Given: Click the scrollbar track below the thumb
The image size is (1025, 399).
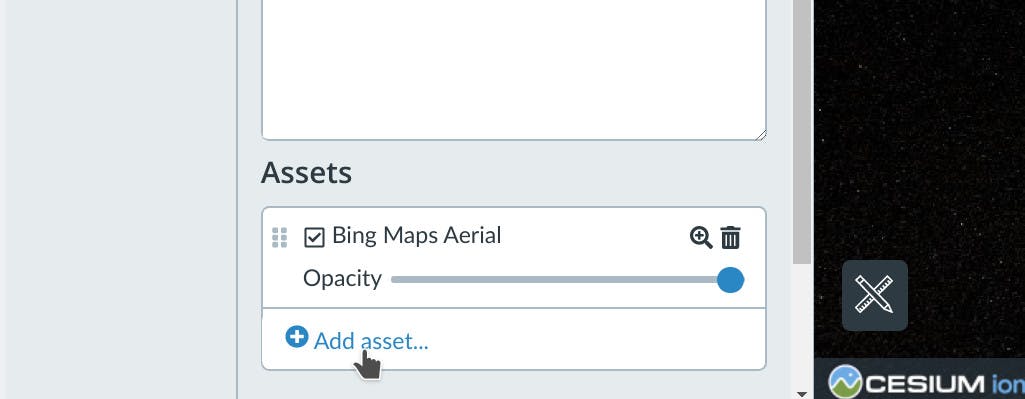Looking at the screenshot, I should 802,327.
